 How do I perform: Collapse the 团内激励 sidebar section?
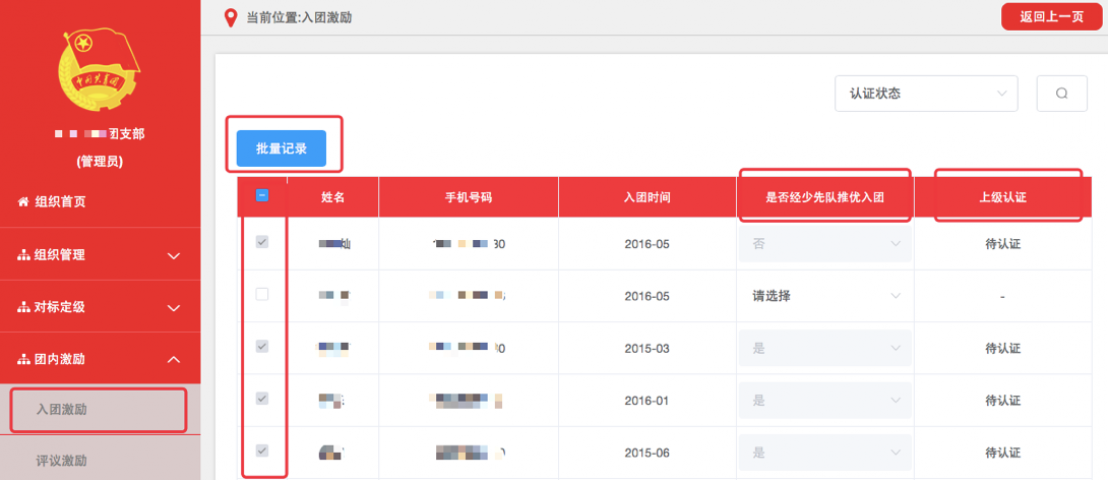pyautogui.click(x=173, y=359)
